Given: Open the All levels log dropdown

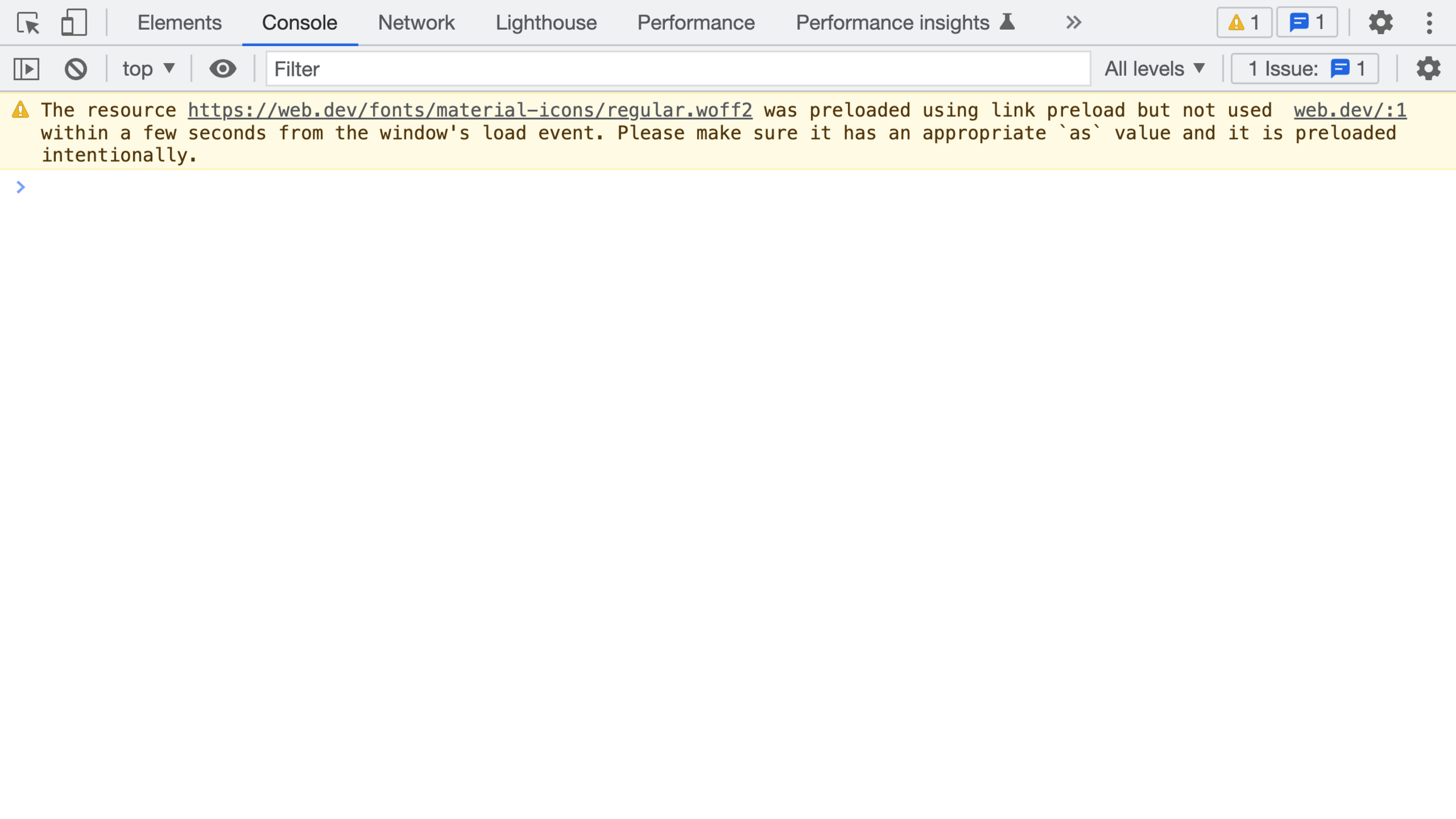Looking at the screenshot, I should [x=1154, y=69].
